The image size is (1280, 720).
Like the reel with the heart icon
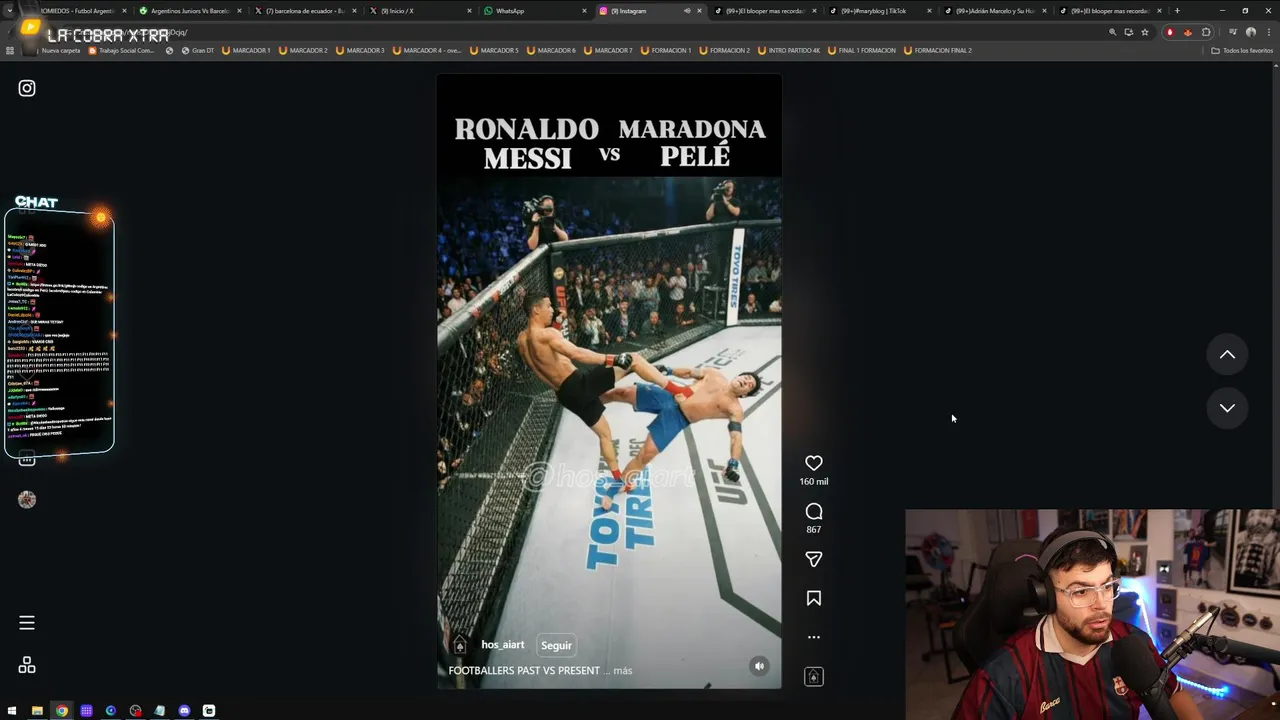click(814, 463)
